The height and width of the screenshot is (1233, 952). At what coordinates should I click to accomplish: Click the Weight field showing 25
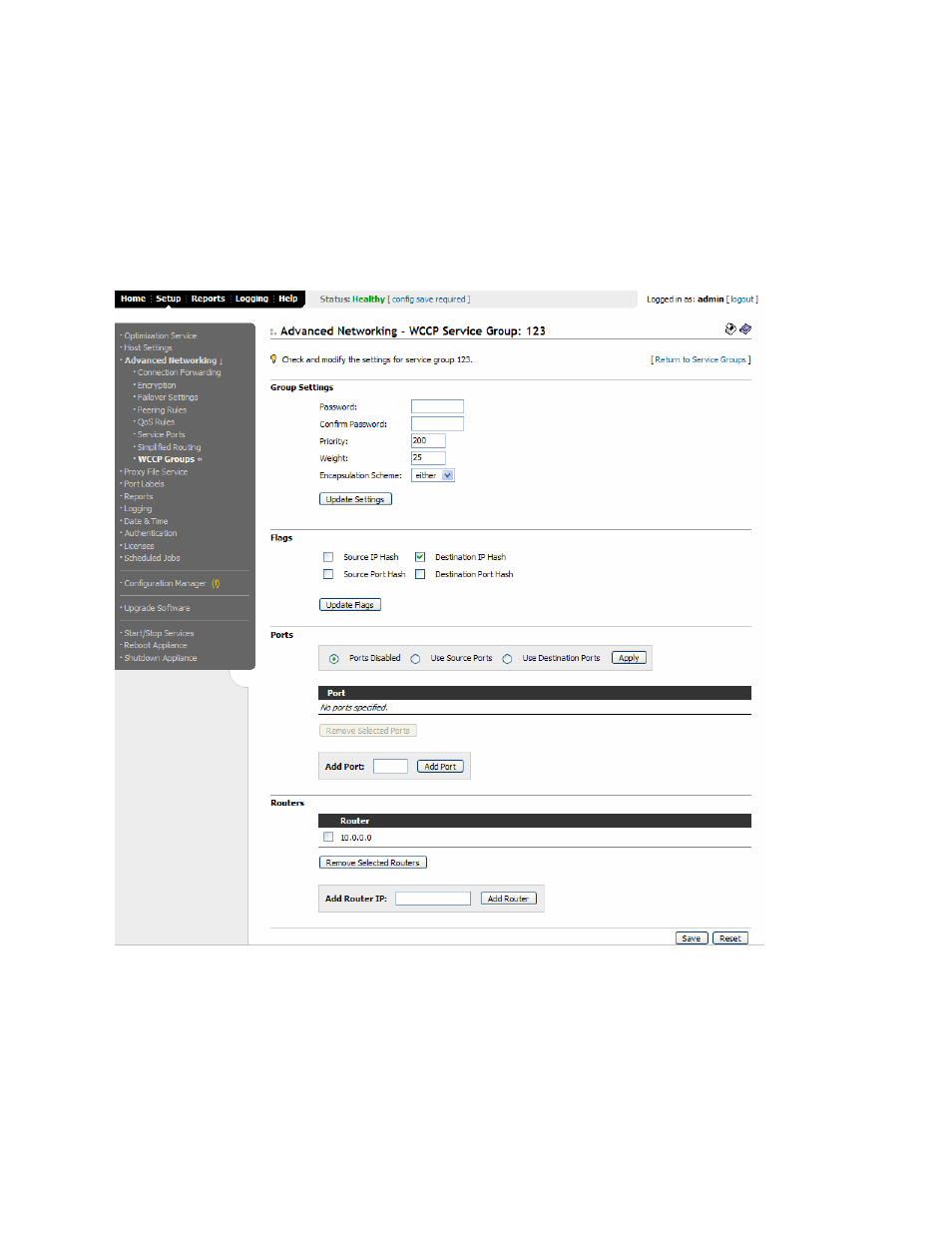pyautogui.click(x=428, y=457)
